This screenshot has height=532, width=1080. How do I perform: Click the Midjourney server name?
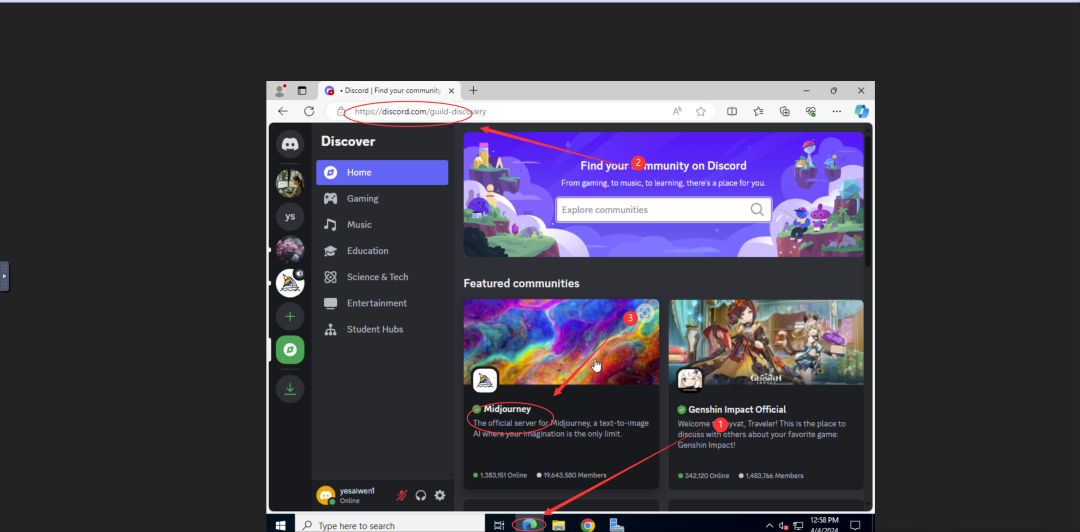pyautogui.click(x=507, y=409)
